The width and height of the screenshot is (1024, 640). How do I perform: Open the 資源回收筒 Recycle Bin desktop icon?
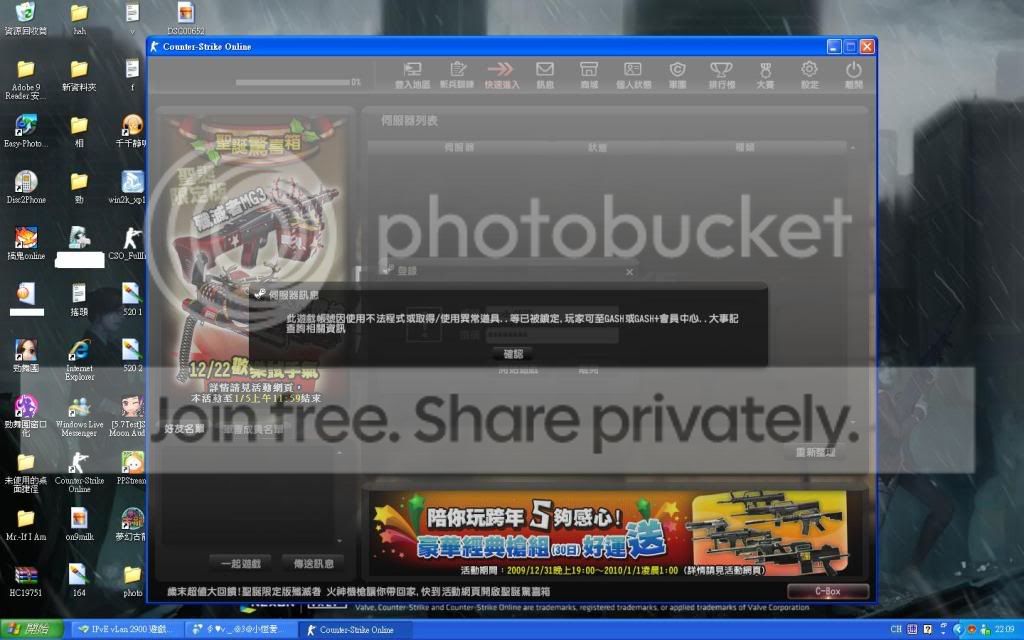tap(25, 18)
